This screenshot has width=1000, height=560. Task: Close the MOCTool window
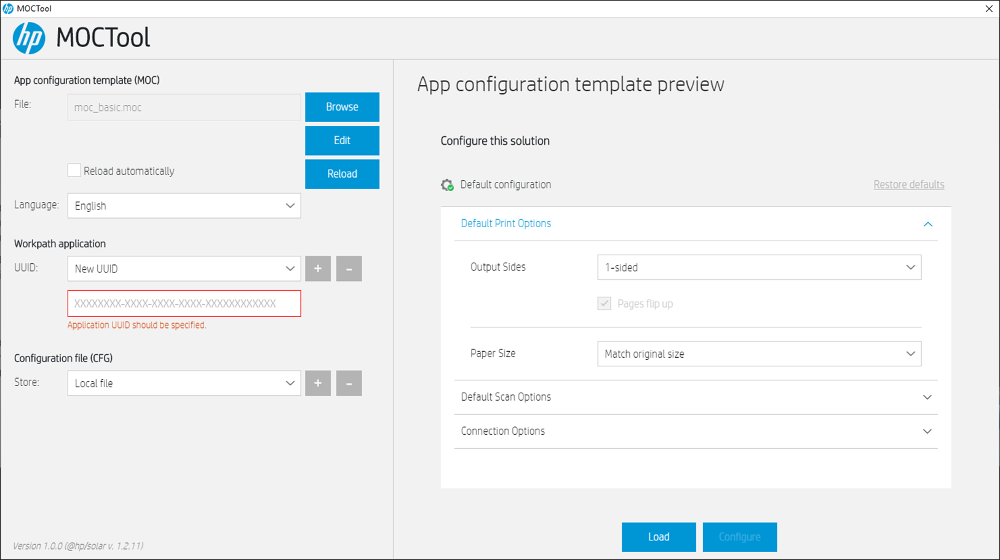pyautogui.click(x=989, y=8)
